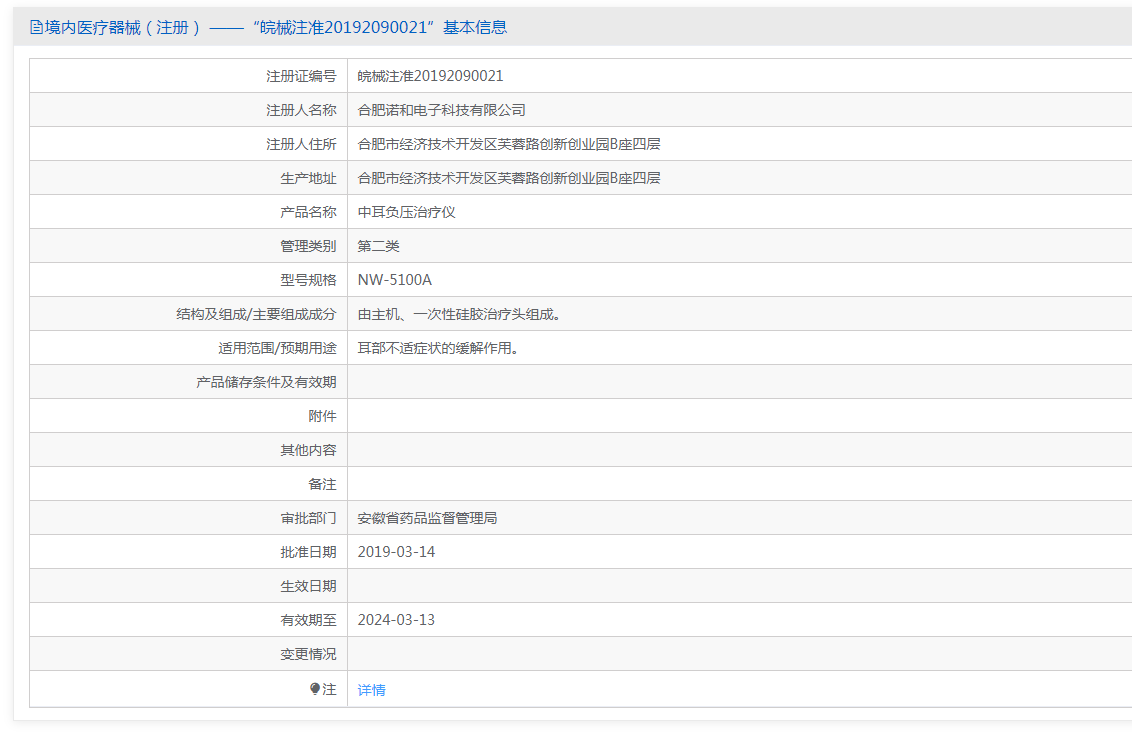Click the 生产地址 address value
Image resolution: width=1132 pixels, height=733 pixels.
(x=509, y=178)
